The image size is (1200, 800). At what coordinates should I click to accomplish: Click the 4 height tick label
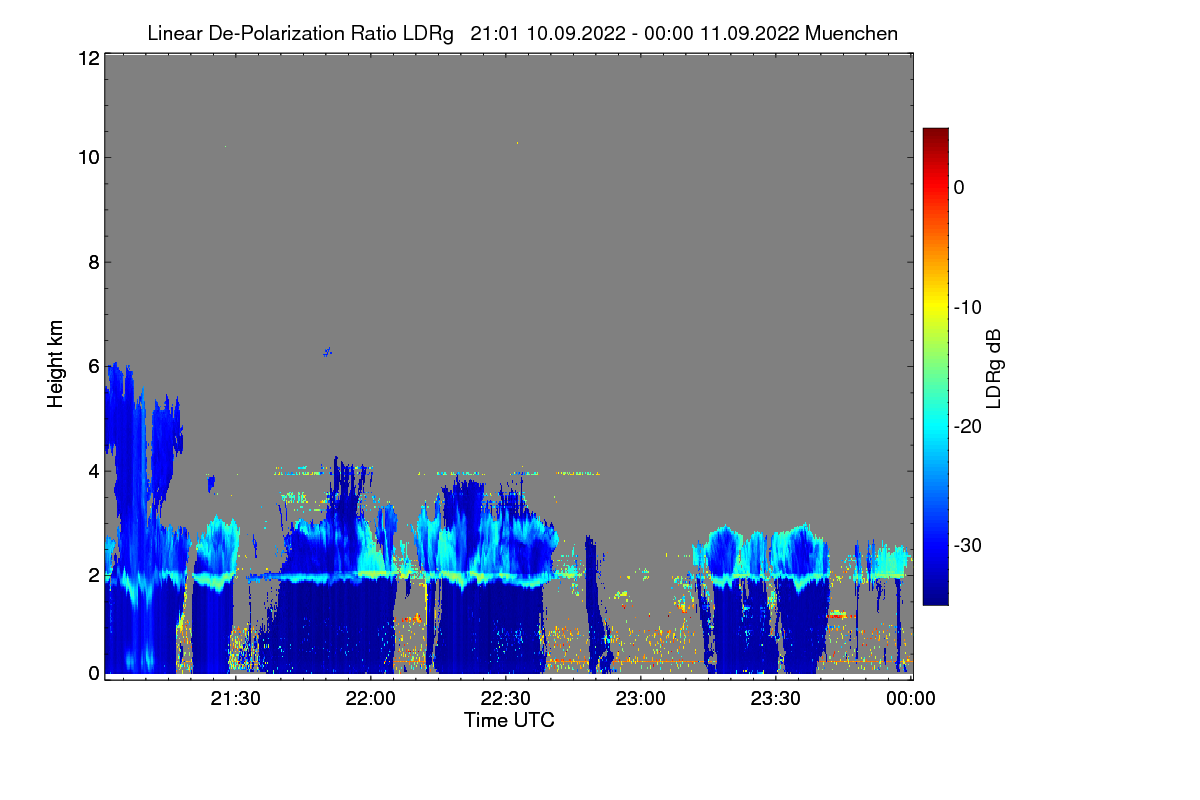pos(92,470)
